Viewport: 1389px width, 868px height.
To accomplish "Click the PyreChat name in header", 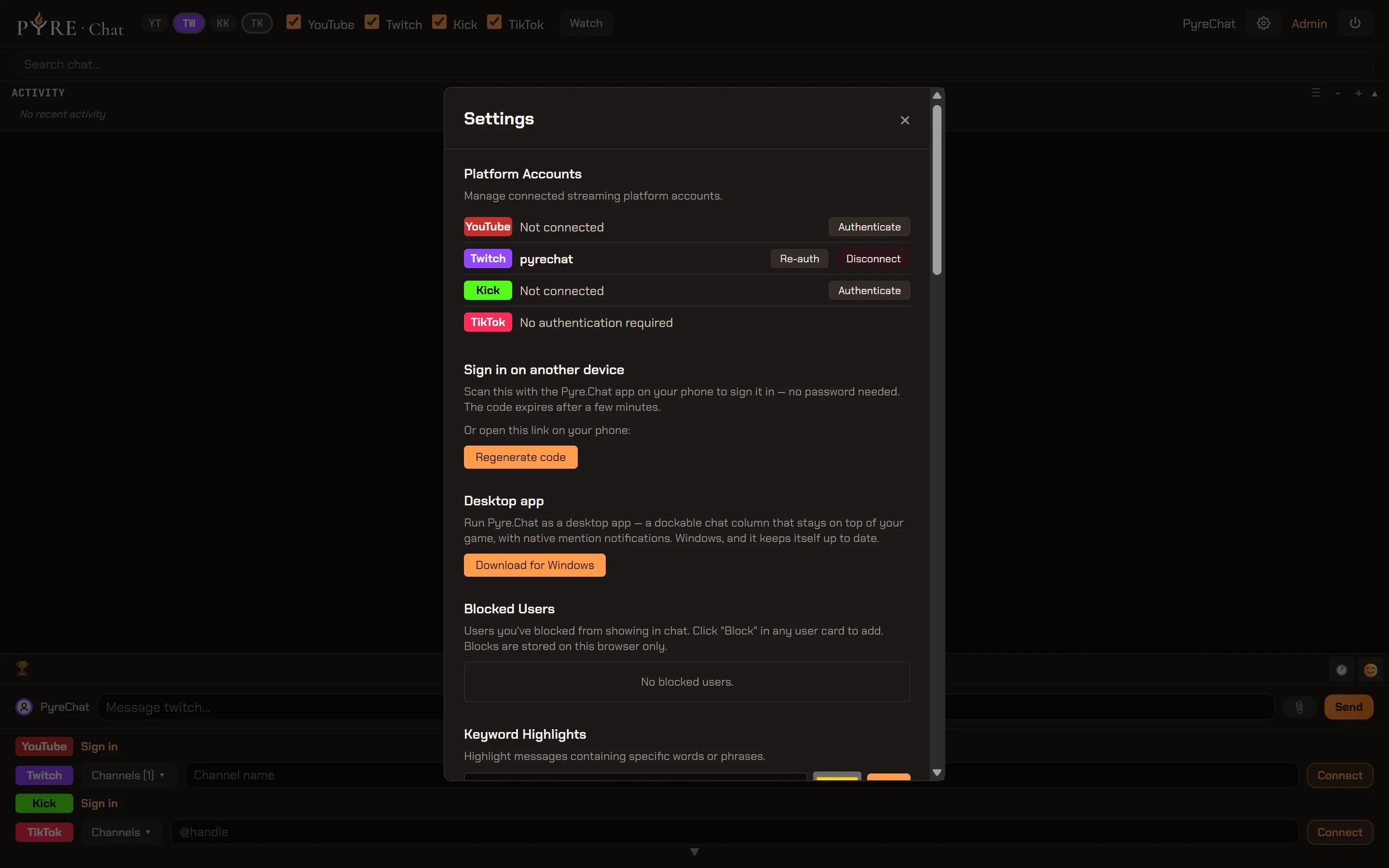I will 1209,24.
